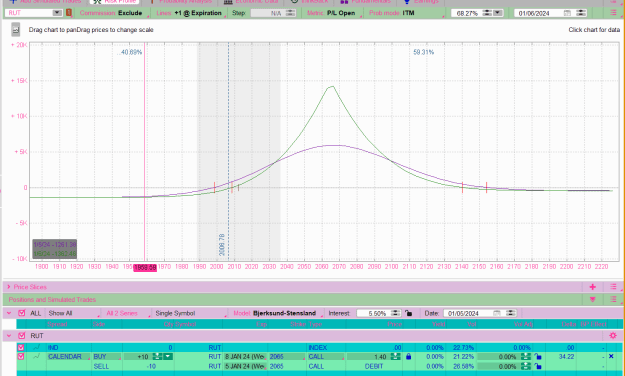625x376 pixels.
Task: Open the All 2 Series dropdown
Action: (x=126, y=313)
